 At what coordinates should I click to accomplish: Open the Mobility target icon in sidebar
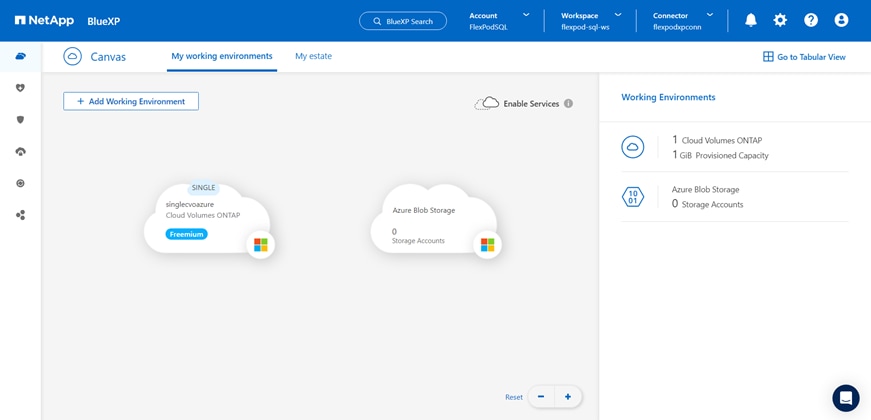pos(21,183)
